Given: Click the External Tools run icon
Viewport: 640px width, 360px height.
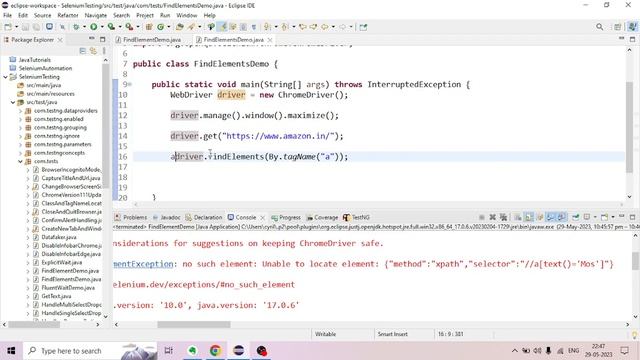Looking at the screenshot, I should coord(129,27).
